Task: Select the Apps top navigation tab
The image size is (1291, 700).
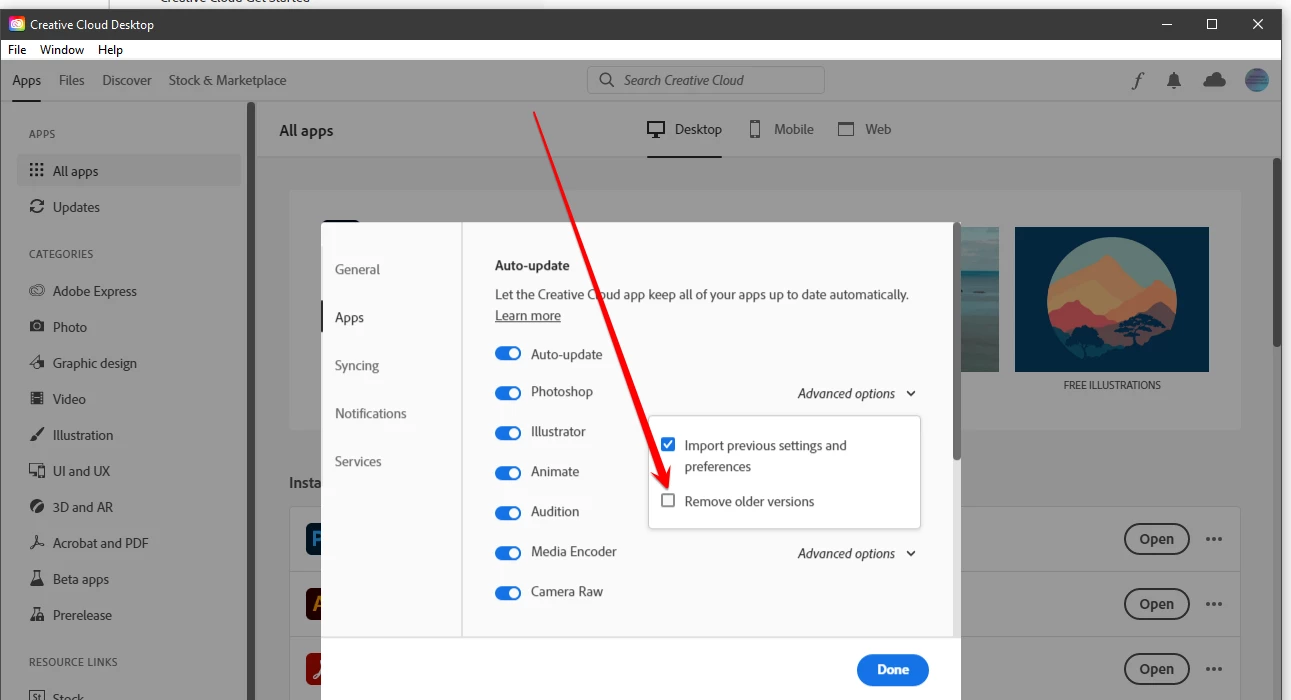Action: point(27,81)
